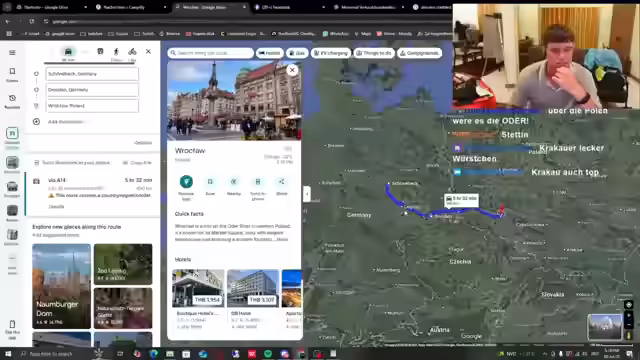Click the red destination pin on map

click(502, 209)
